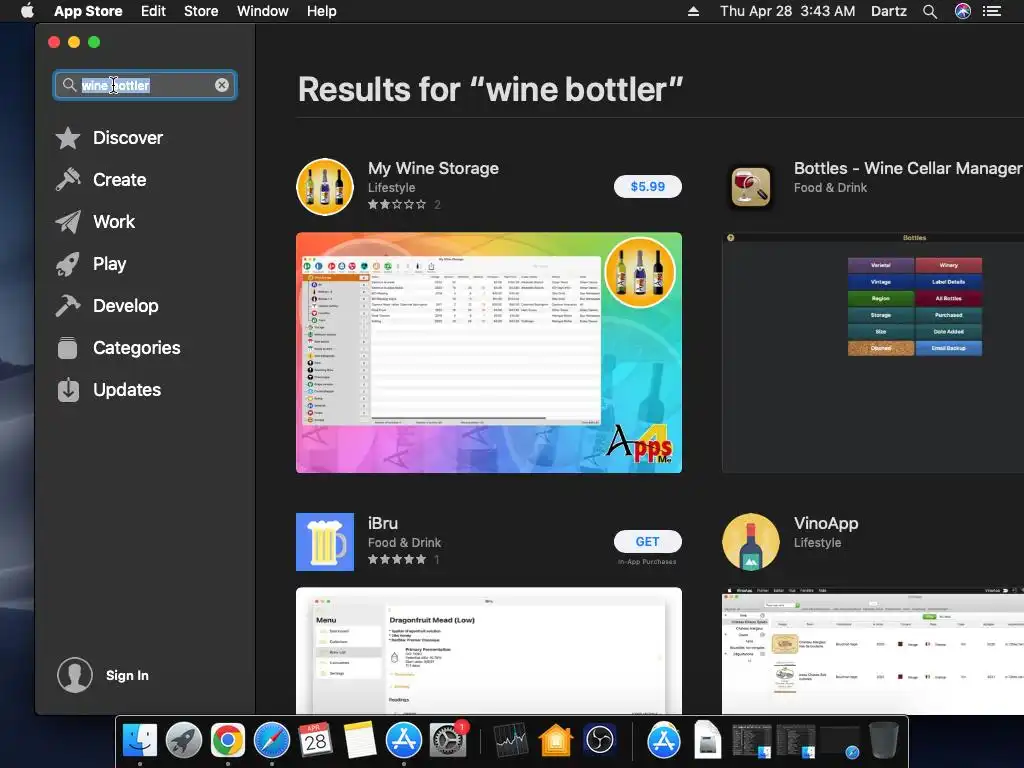Screen dimensions: 1024x768
Task: Open the disk image file in dock
Action: pos(707,741)
